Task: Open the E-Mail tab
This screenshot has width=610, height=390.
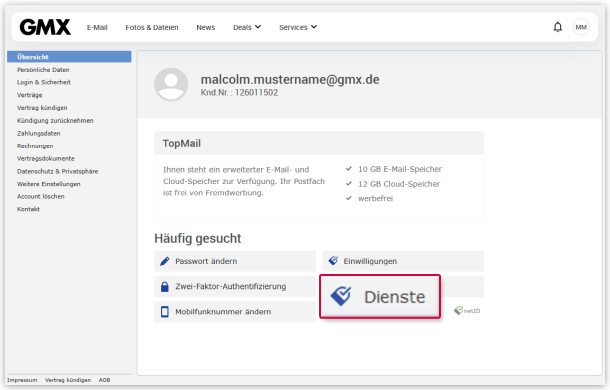Action: tap(97, 27)
